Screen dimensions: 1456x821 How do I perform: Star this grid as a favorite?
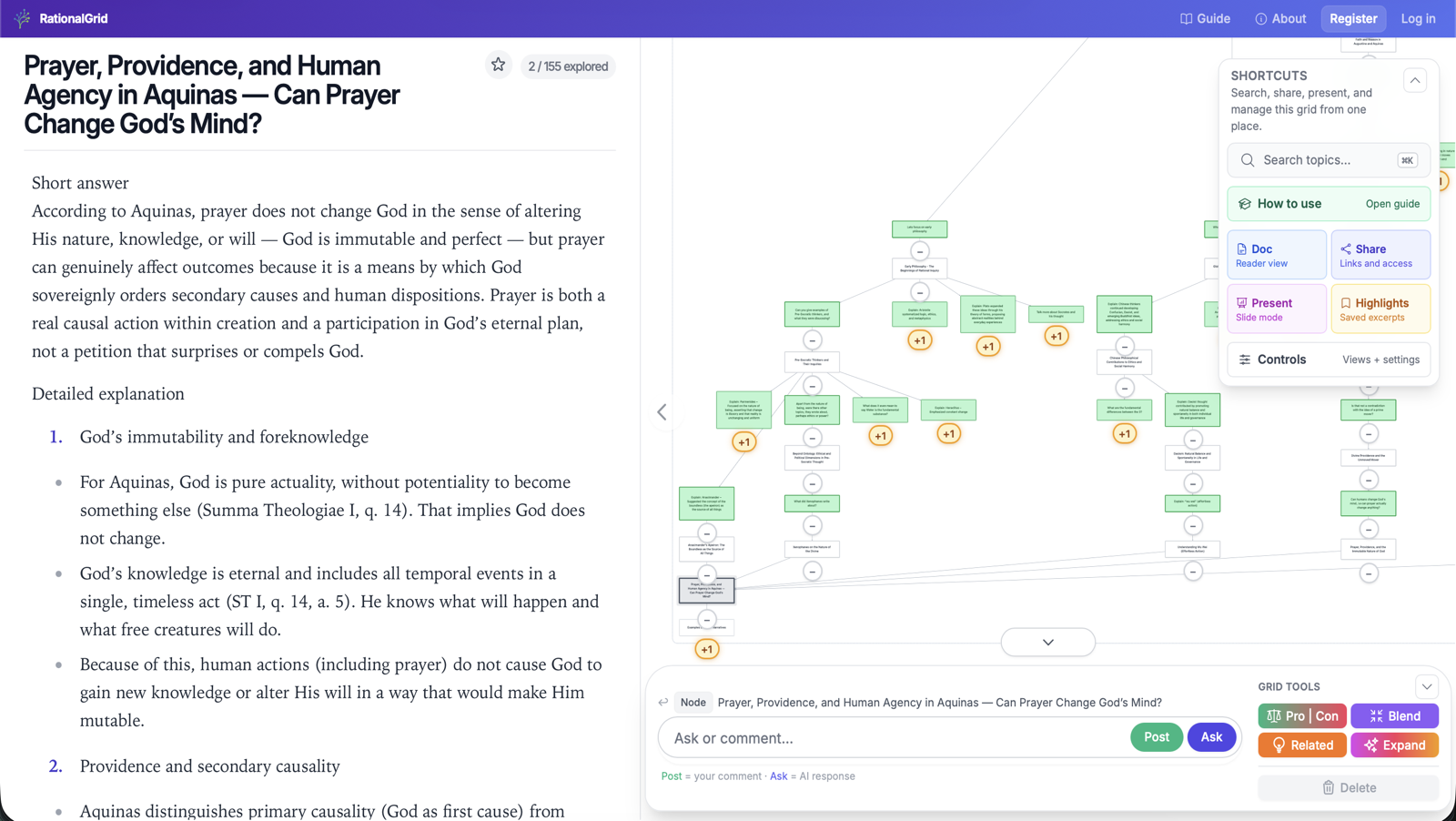[498, 66]
